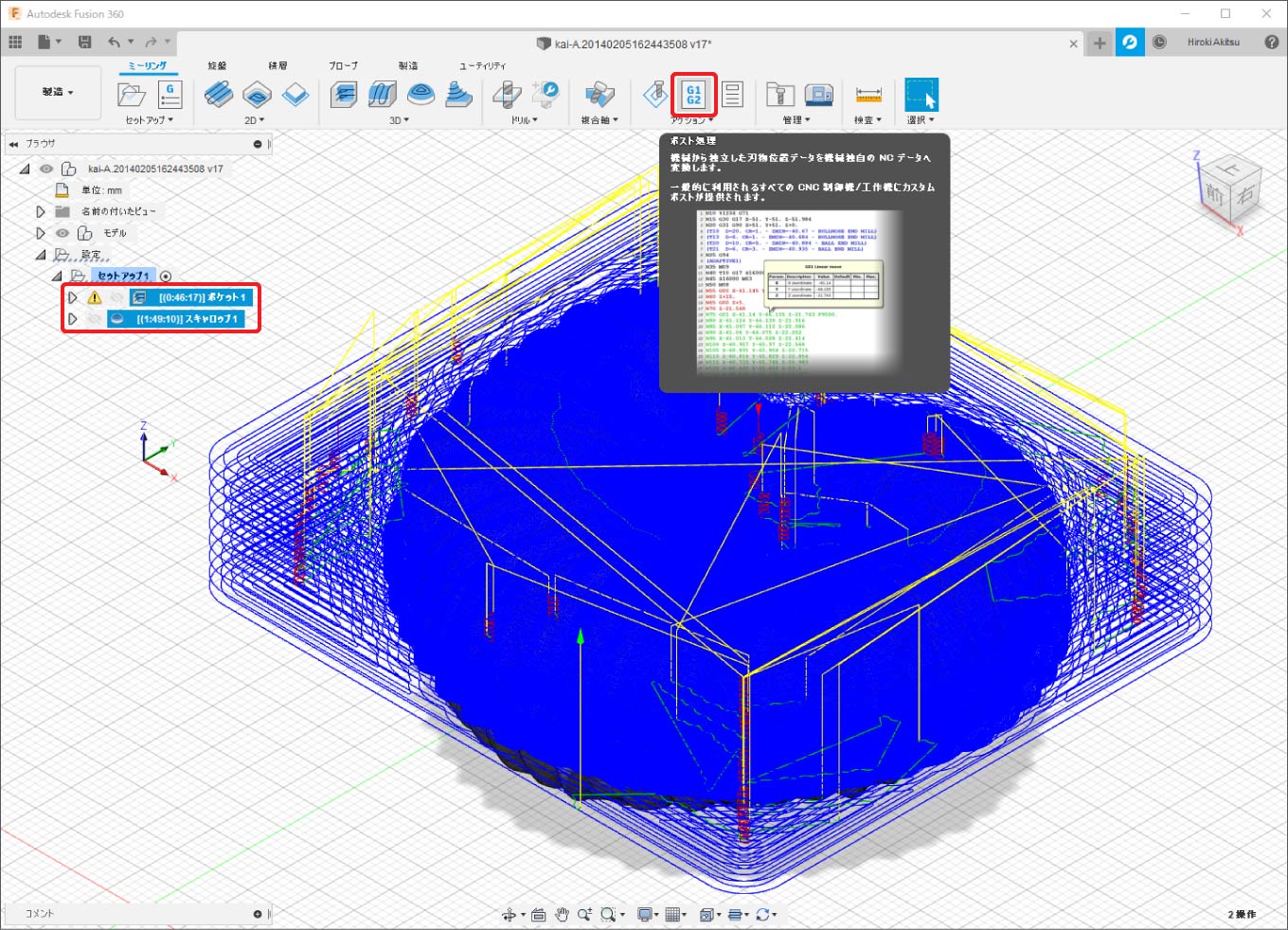Click the new tab plus button
Viewport: 1288px width, 930px height.
[x=1099, y=43]
